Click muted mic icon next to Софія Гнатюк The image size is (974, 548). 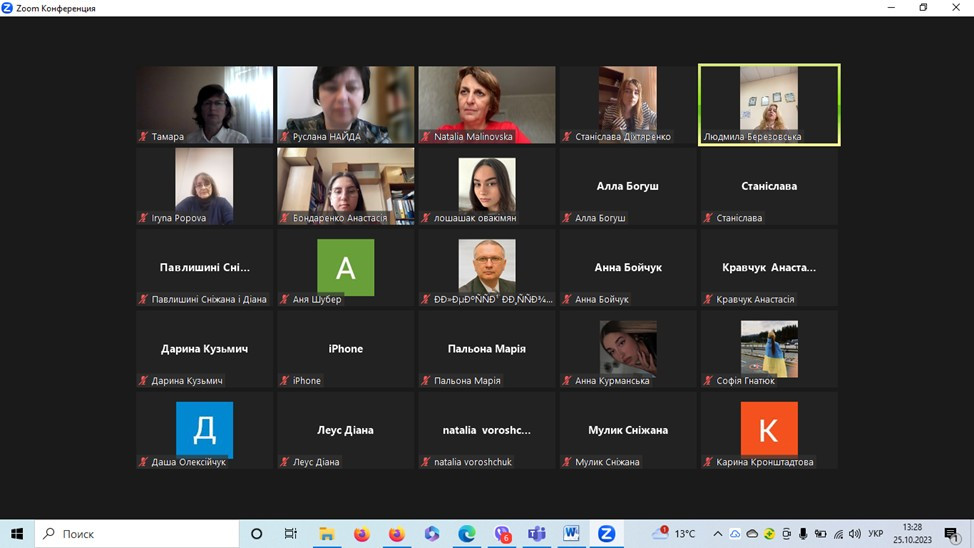coord(708,381)
